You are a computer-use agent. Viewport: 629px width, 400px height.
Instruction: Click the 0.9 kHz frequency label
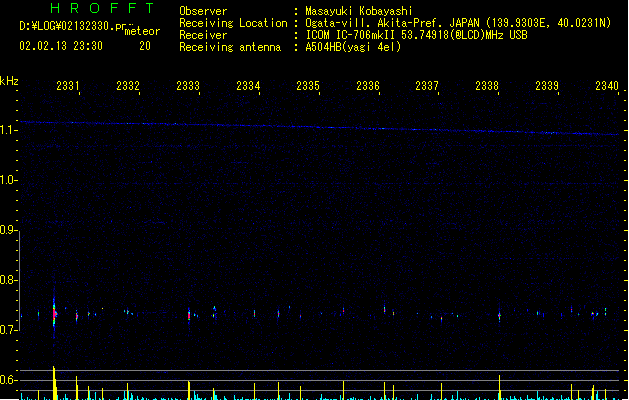point(9,230)
